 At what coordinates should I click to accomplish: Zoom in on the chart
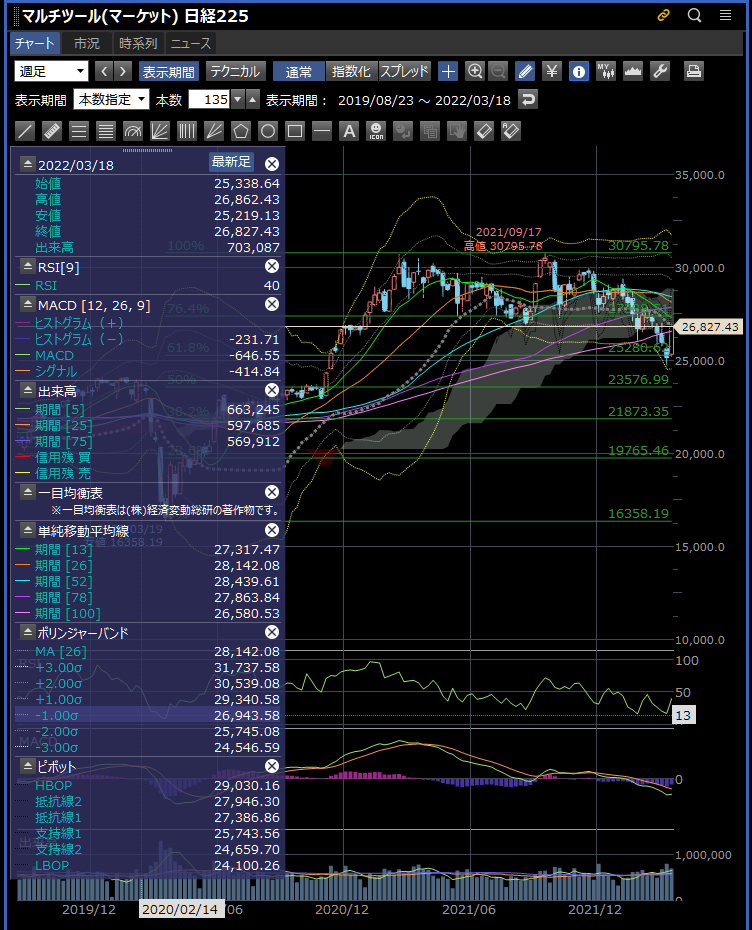(475, 71)
